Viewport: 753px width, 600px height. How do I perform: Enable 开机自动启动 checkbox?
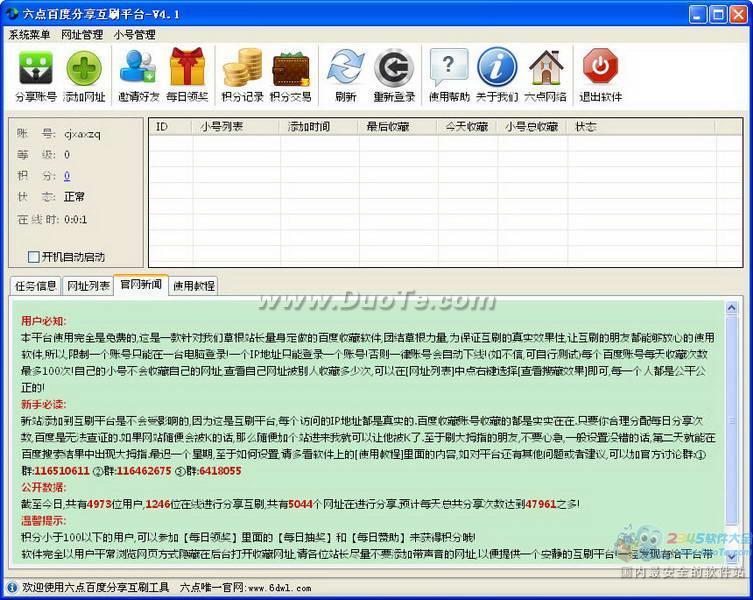pos(34,257)
